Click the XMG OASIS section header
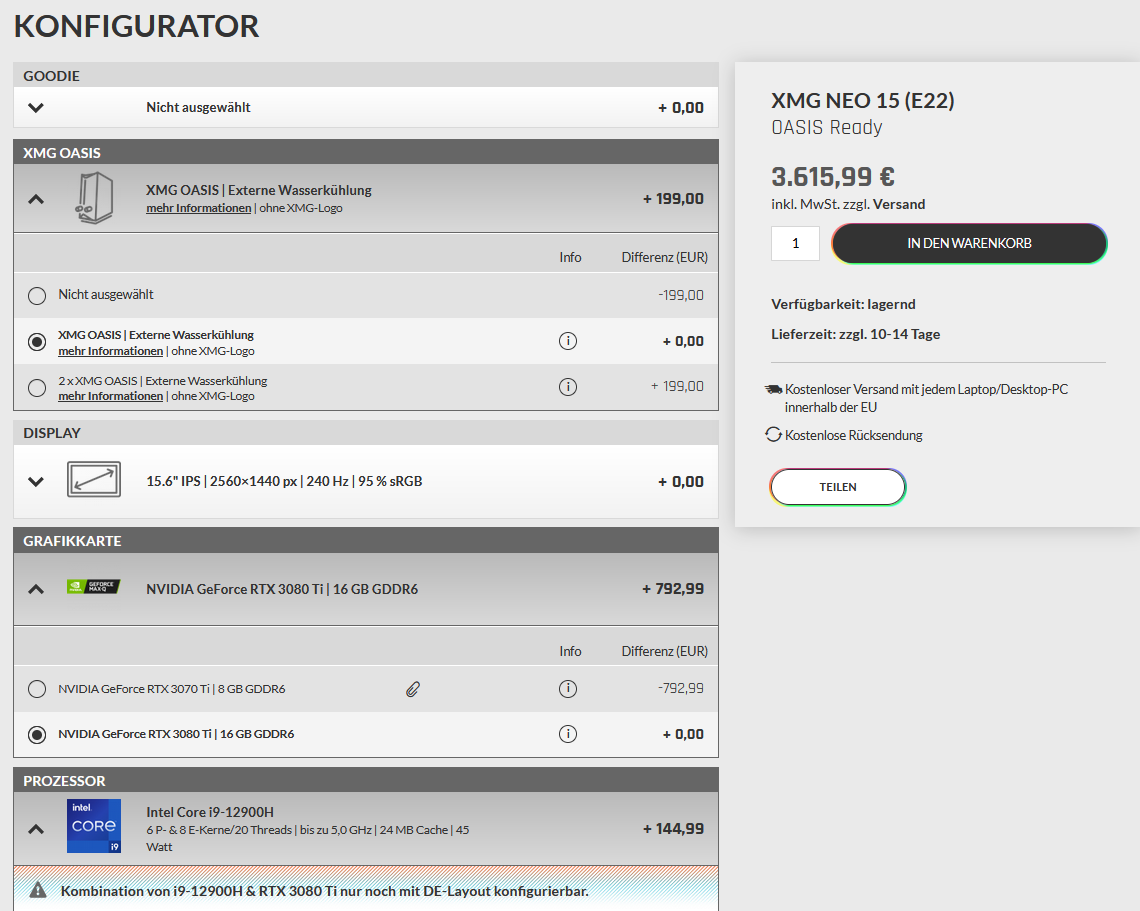 [366, 152]
